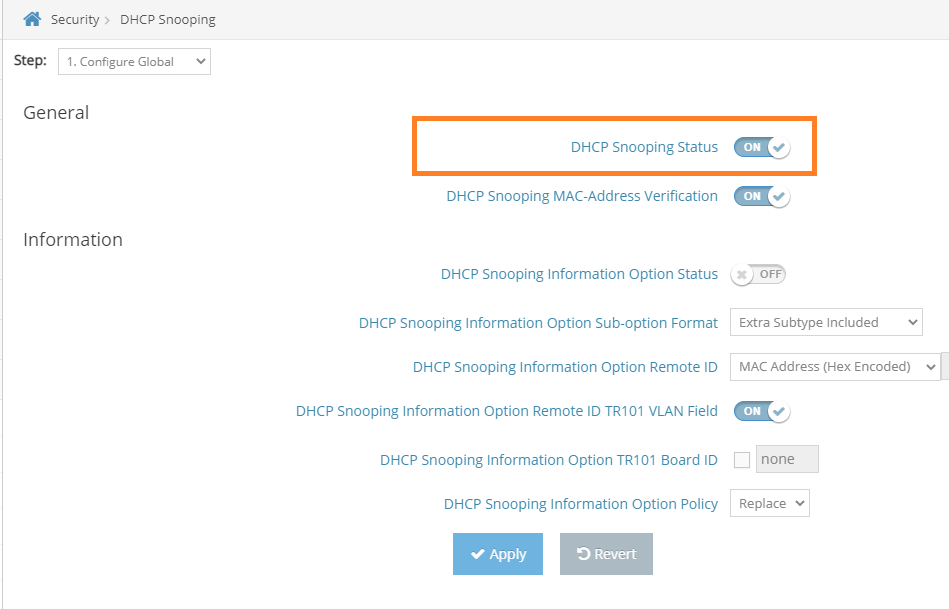949x609 pixels.
Task: Click the DHCP Snooping MAC-Address Verification label
Action: (x=582, y=196)
